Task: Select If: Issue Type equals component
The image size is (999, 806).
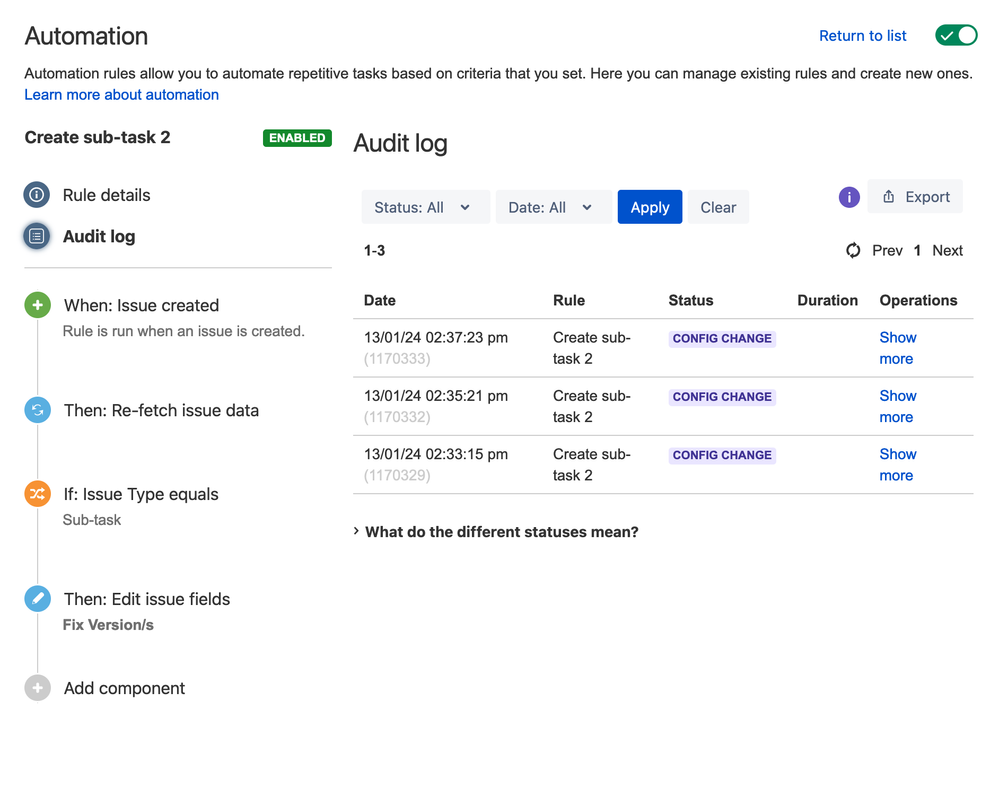Action: click(x=141, y=494)
